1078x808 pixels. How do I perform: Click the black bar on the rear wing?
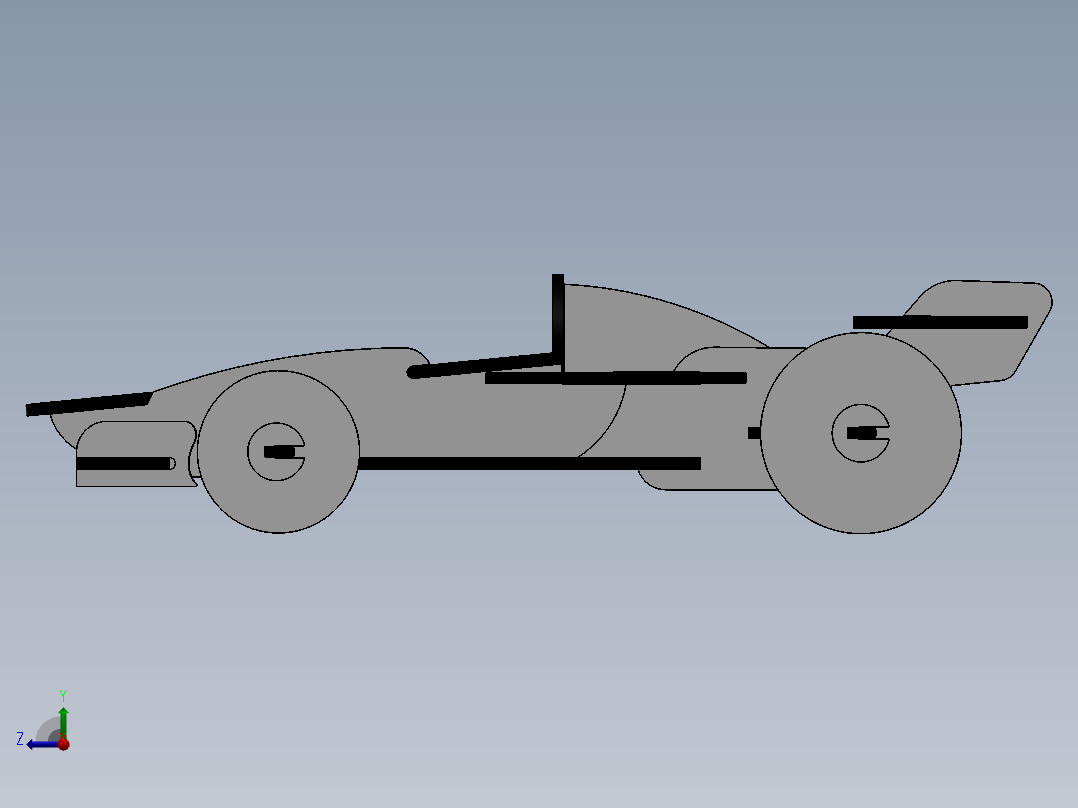click(940, 323)
